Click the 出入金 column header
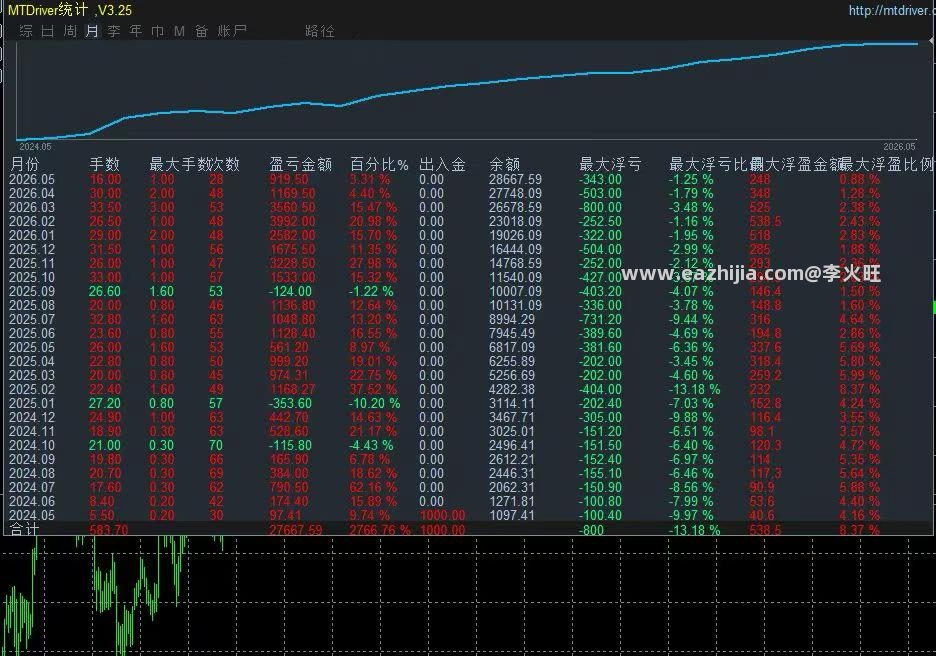 click(442, 164)
